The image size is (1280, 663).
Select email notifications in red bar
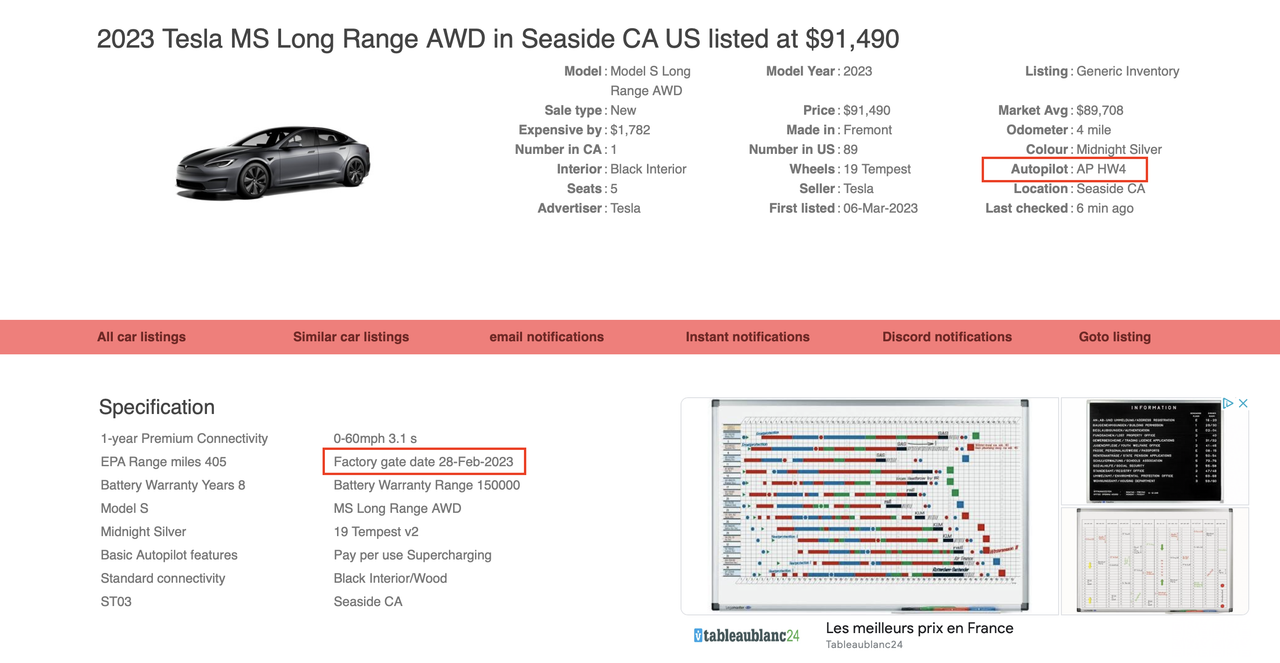click(x=546, y=337)
